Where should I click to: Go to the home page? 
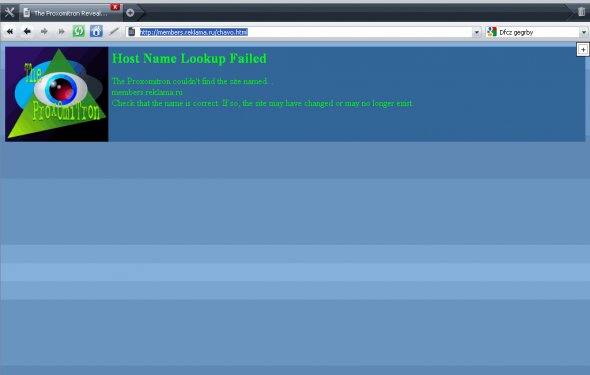[x=96, y=31]
